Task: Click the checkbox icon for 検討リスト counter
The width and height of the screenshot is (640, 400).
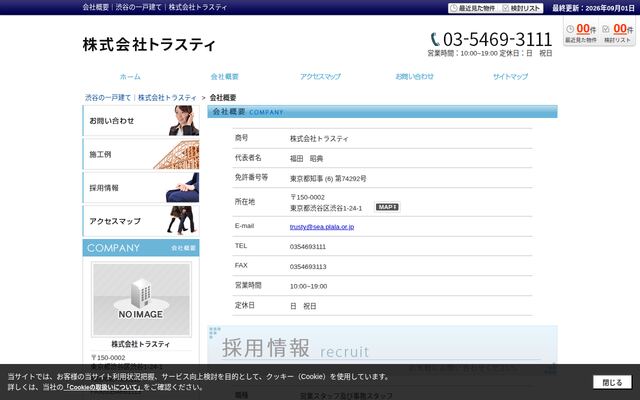Action: (x=606, y=29)
